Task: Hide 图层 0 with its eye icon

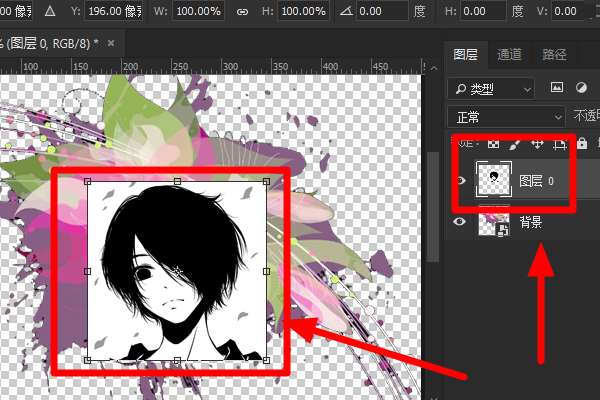Action: click(x=461, y=180)
